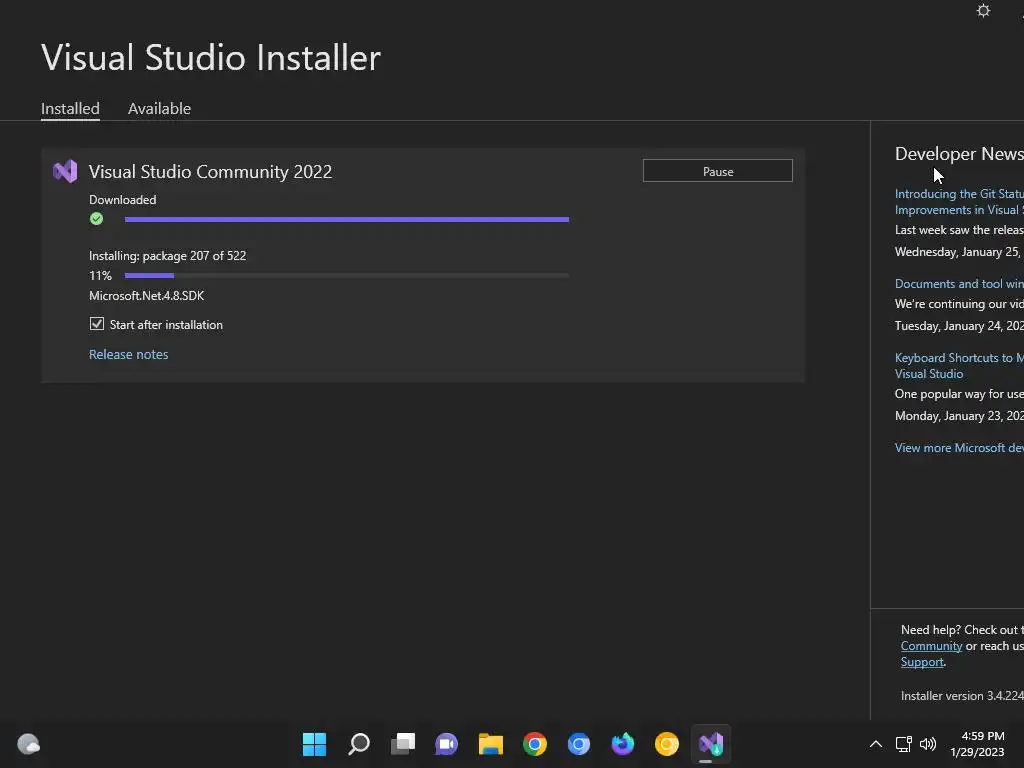View more Microsoft developer news
1024x768 pixels.
[959, 447]
